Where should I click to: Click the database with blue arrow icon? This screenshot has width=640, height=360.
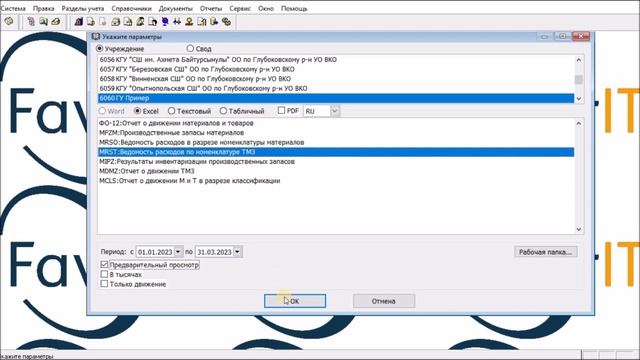coord(214,22)
